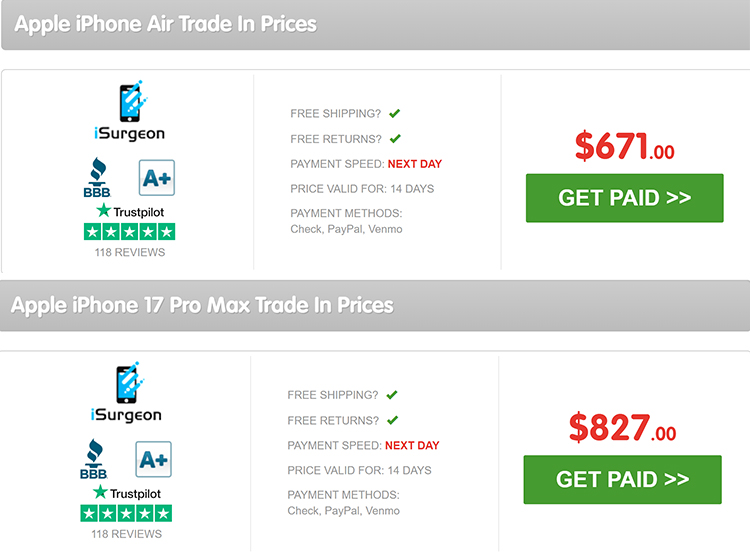Click the $827.00 trade-in price
The image size is (750, 554).
point(622,427)
